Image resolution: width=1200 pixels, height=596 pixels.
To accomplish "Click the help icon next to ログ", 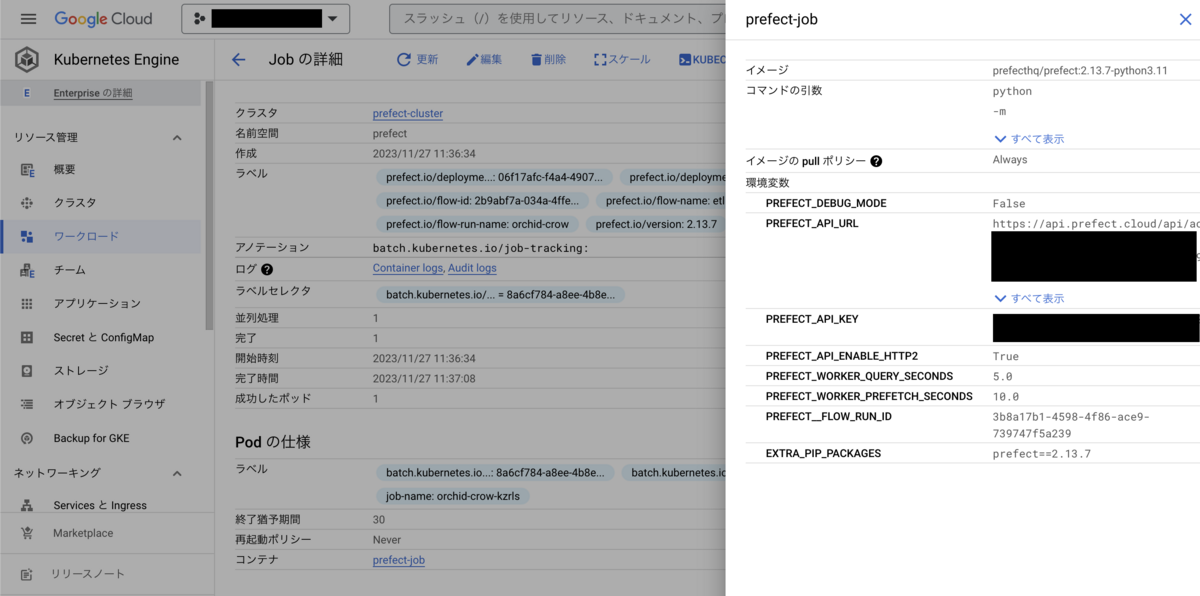I will (x=267, y=269).
